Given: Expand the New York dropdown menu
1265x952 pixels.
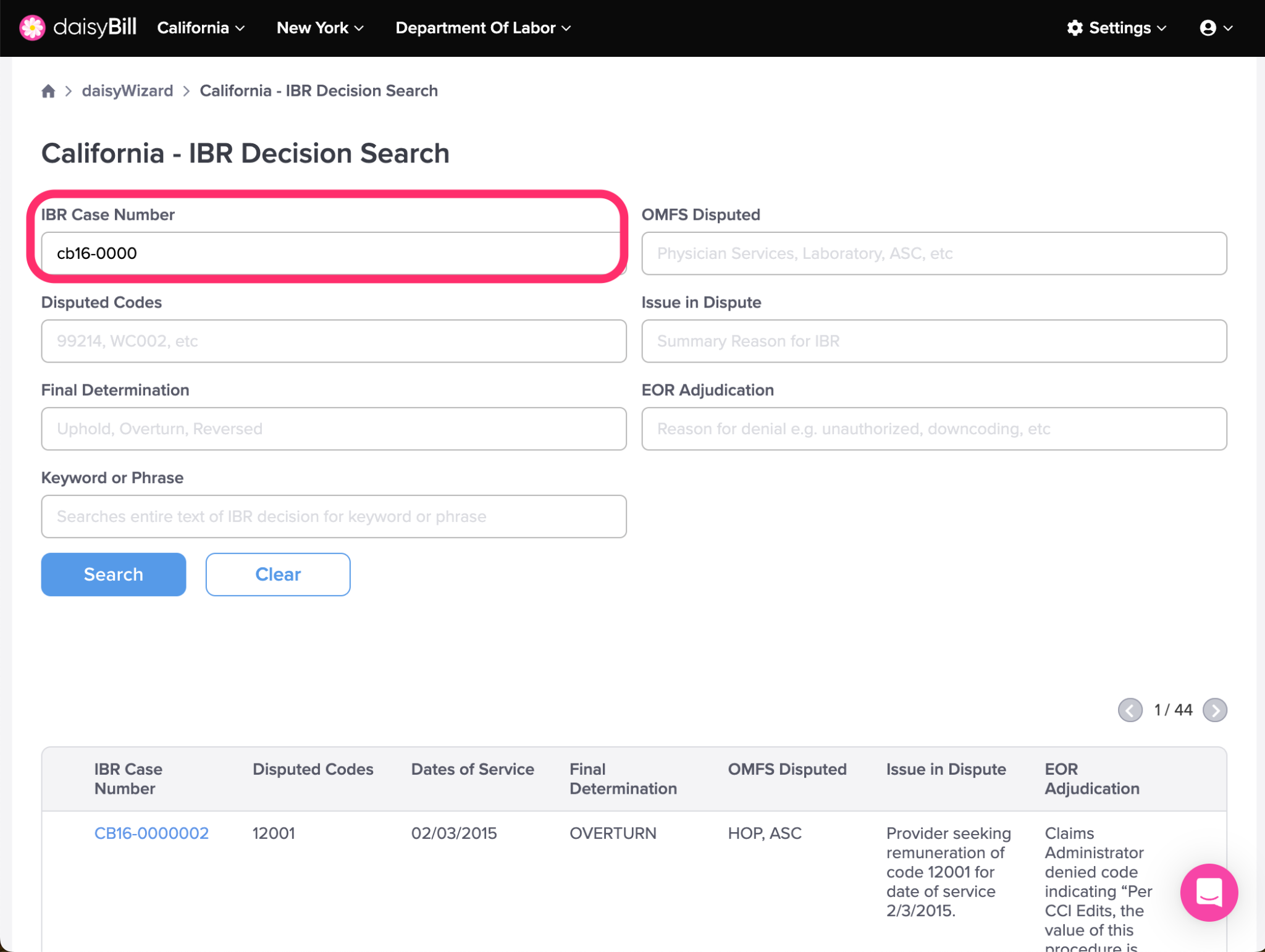Looking at the screenshot, I should (320, 28).
